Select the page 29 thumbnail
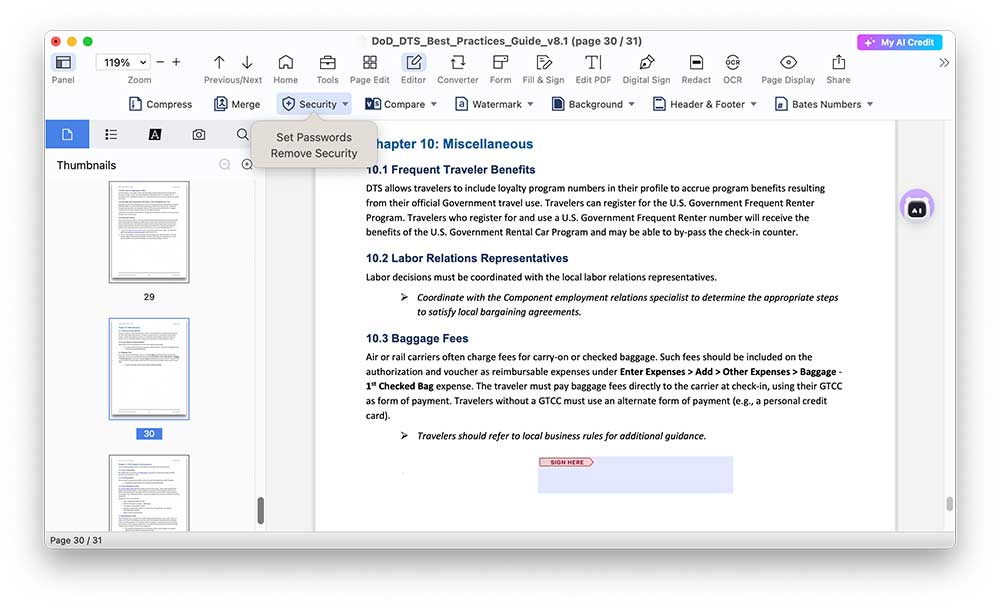 pos(149,231)
